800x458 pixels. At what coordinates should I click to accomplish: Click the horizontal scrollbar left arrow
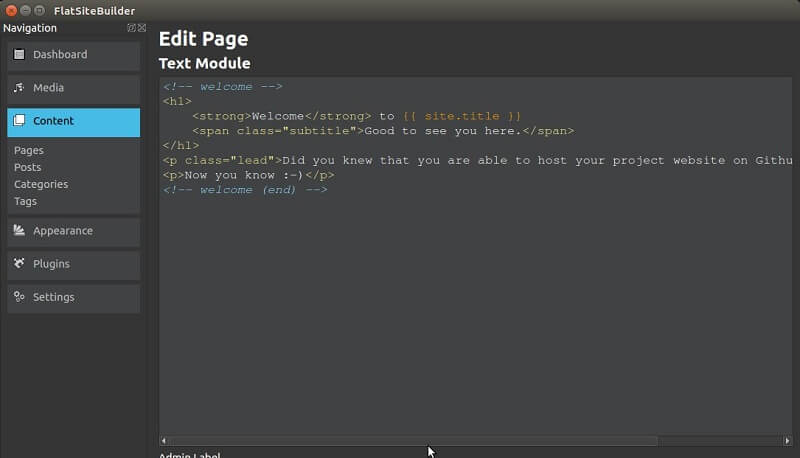(164, 441)
